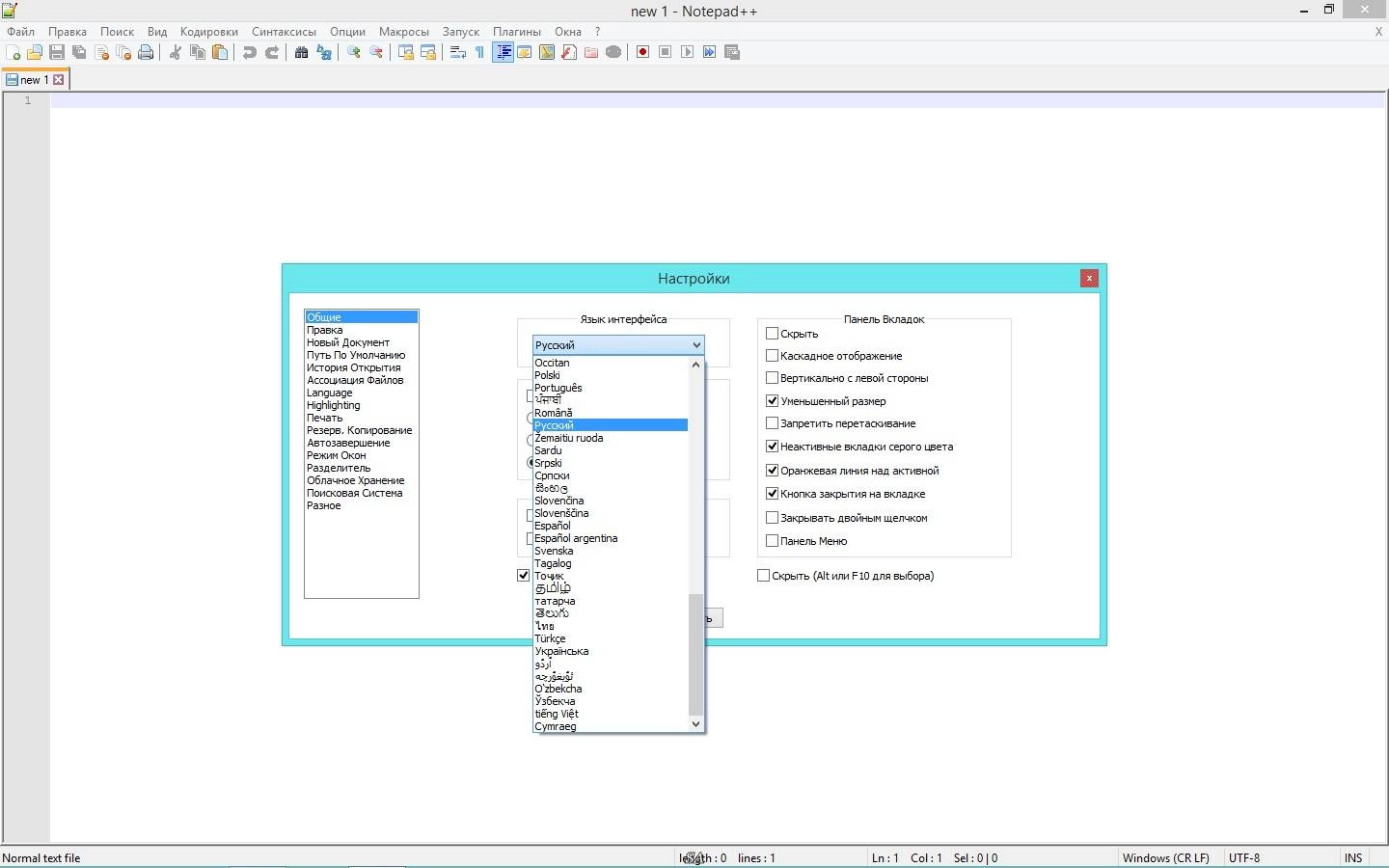Image resolution: width=1389 pixels, height=868 pixels.
Task: Click the Stop Recording macro icon
Action: point(666,52)
